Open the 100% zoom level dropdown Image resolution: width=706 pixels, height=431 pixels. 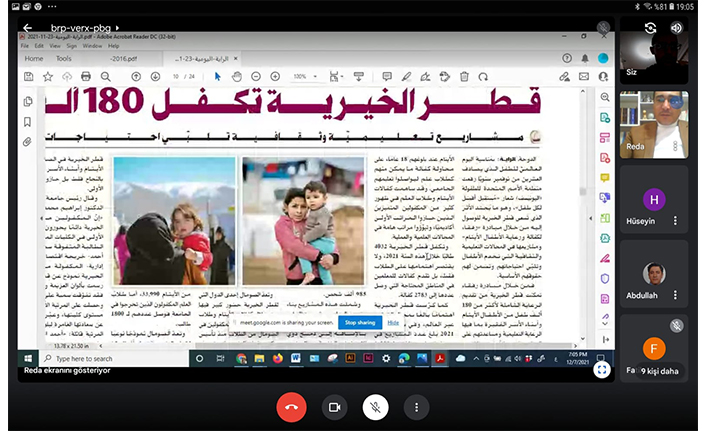click(305, 77)
